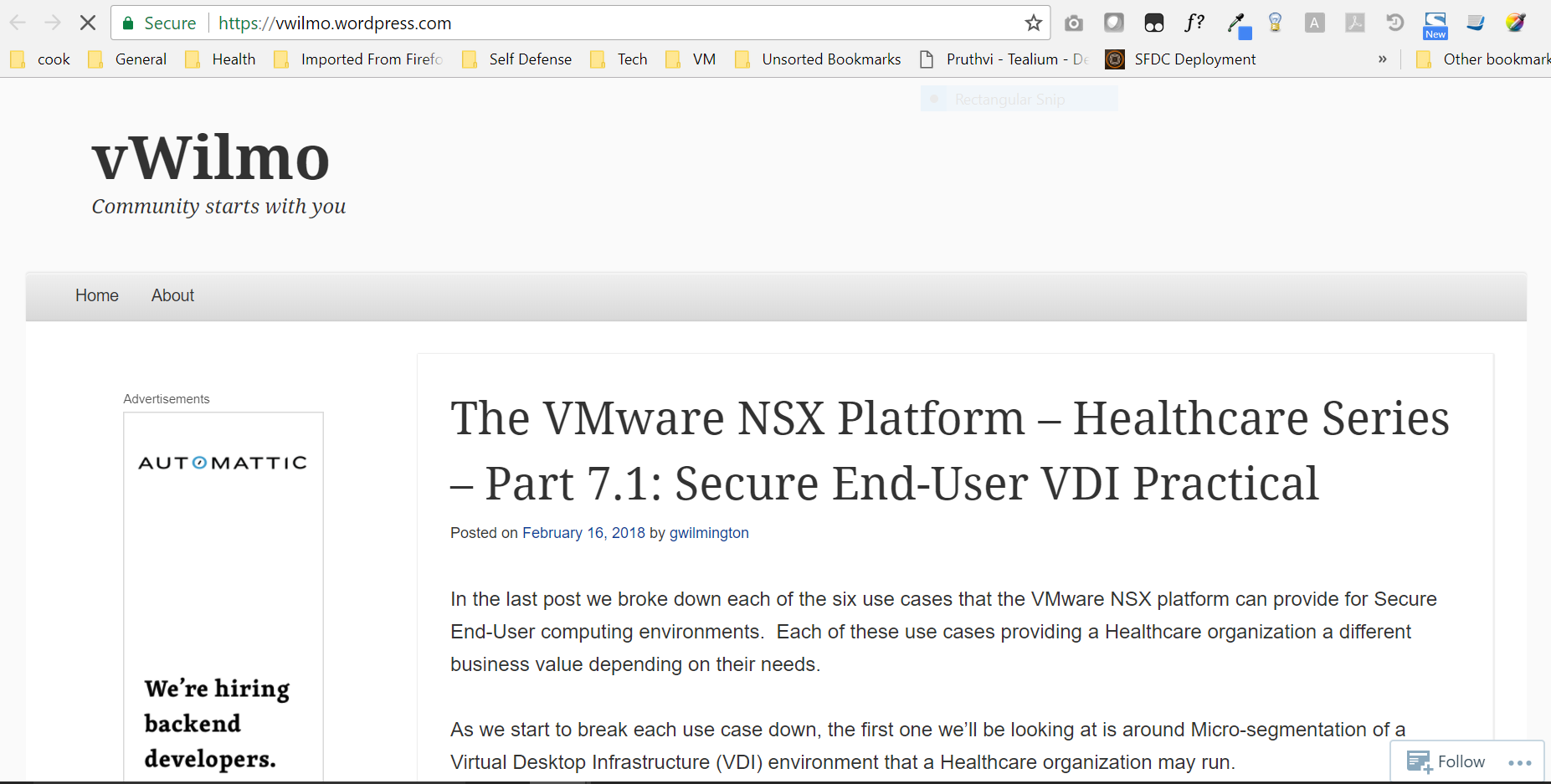The height and width of the screenshot is (784, 1551).
Task: Click the vWilmo site title
Action: (211, 157)
